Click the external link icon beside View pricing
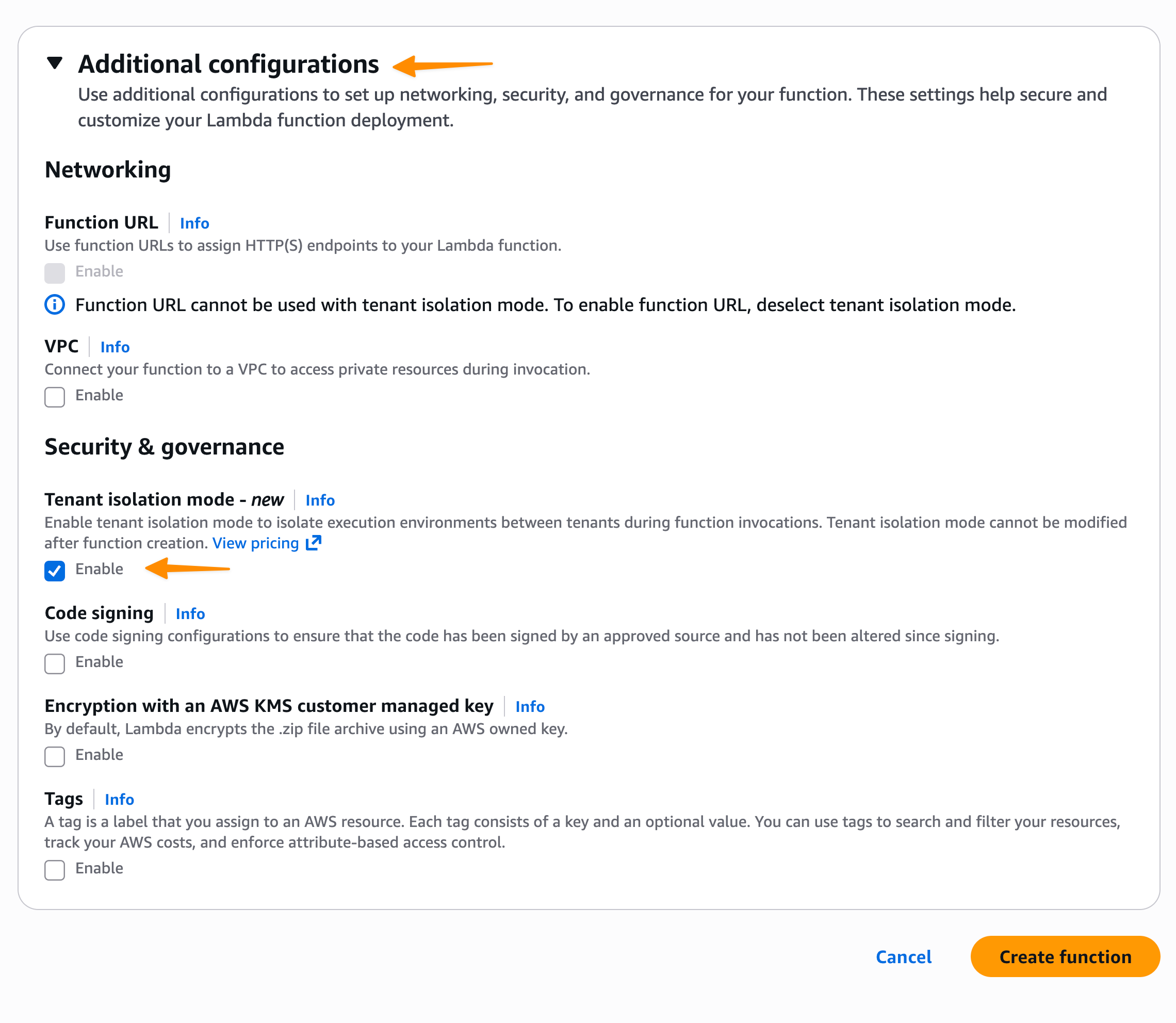Screen dimensions: 1176x1023 (x=314, y=543)
